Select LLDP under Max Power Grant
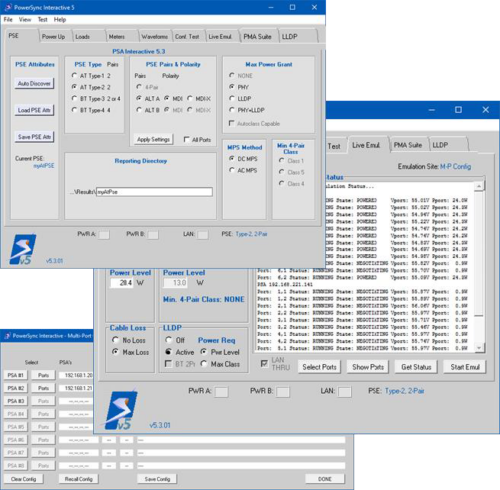 click(x=232, y=98)
